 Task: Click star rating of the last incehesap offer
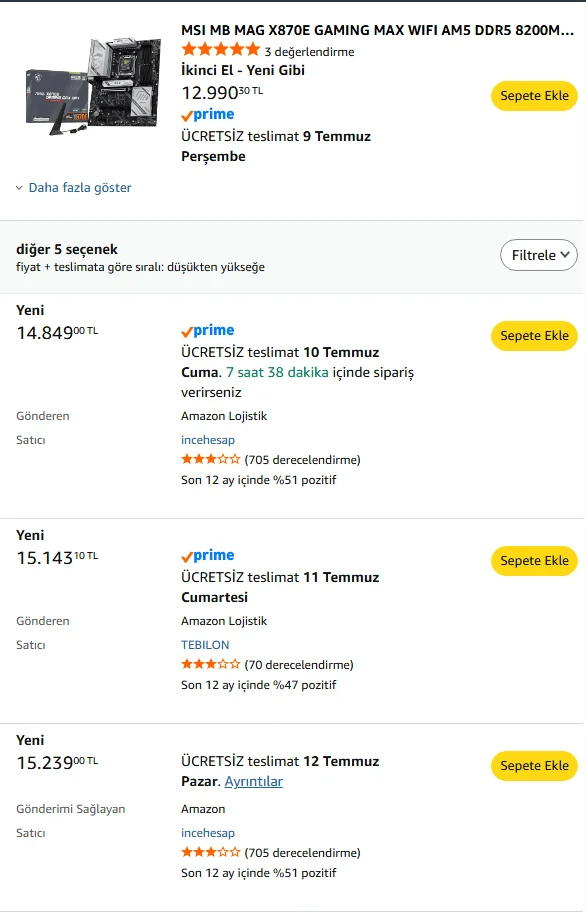211,852
